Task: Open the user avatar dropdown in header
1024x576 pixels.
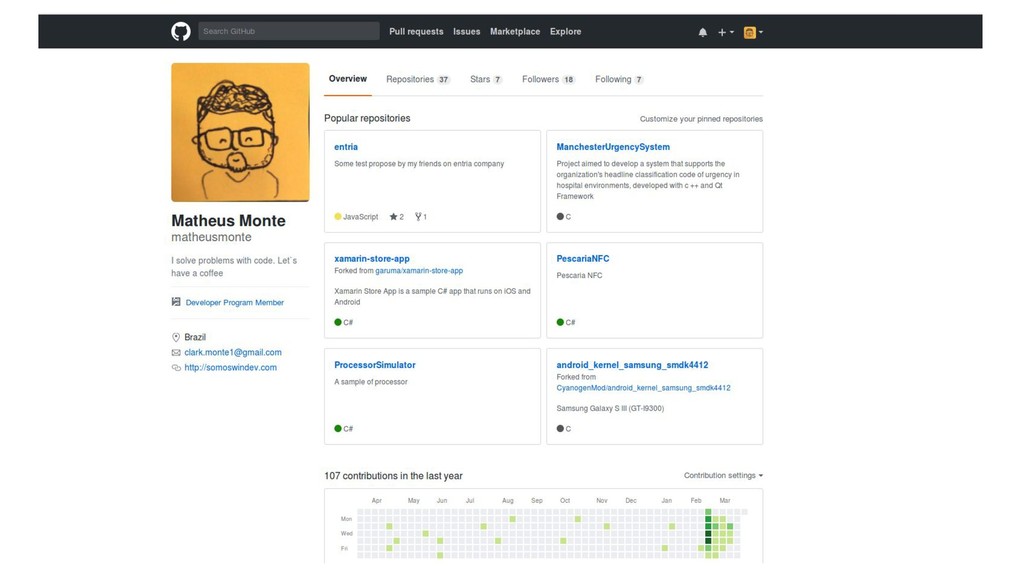Action: [x=753, y=32]
